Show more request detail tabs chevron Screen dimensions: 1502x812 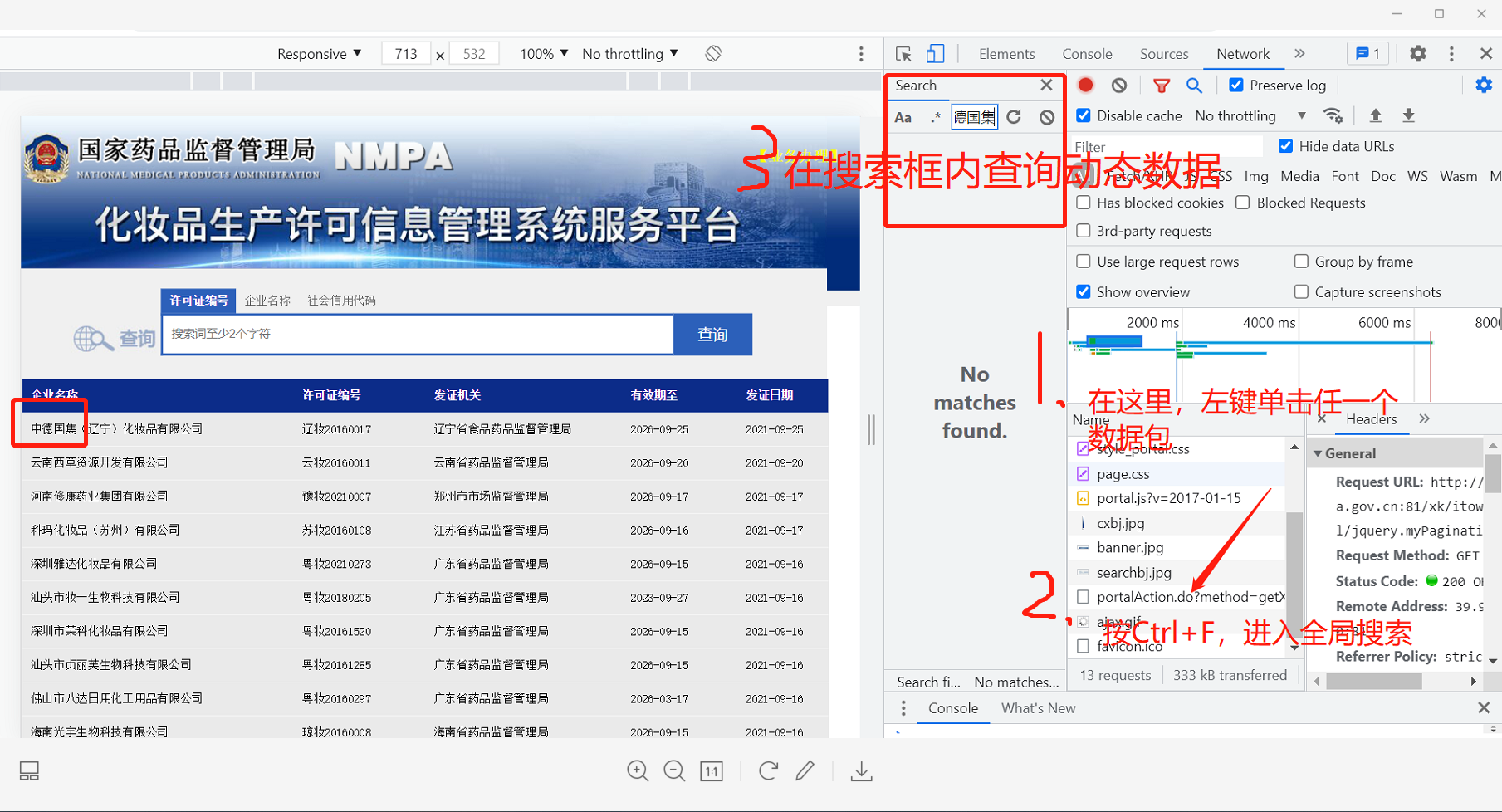point(1425,418)
